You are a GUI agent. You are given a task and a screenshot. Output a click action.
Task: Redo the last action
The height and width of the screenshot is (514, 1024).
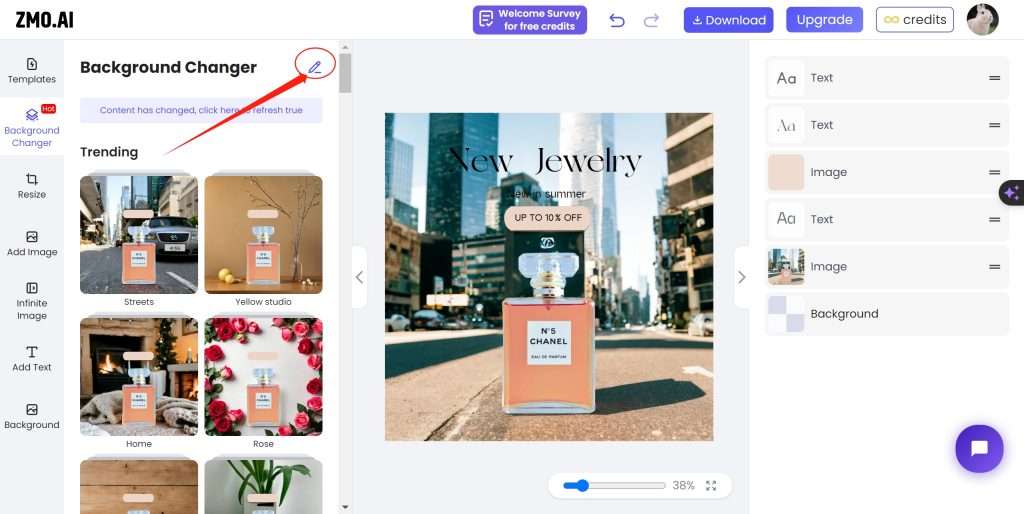tap(651, 20)
